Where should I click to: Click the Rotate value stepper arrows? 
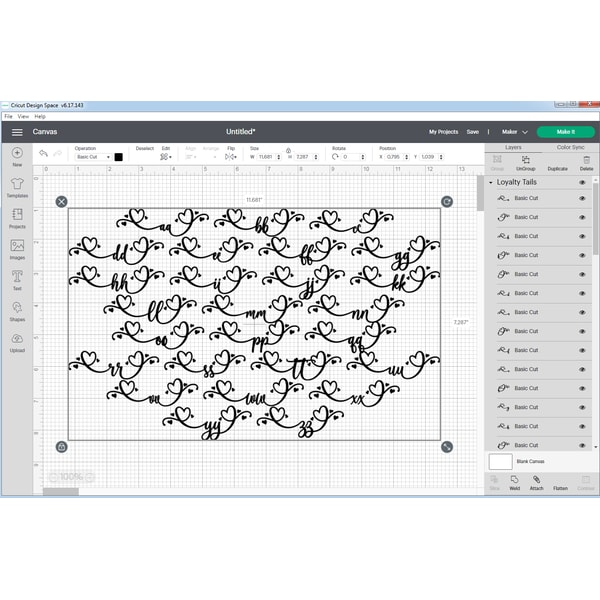(362, 157)
